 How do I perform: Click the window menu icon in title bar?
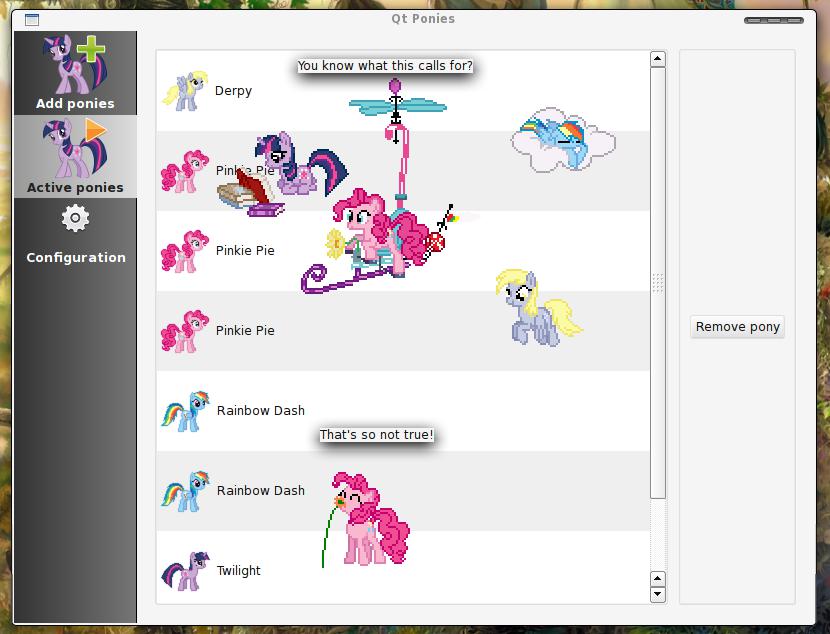32,20
